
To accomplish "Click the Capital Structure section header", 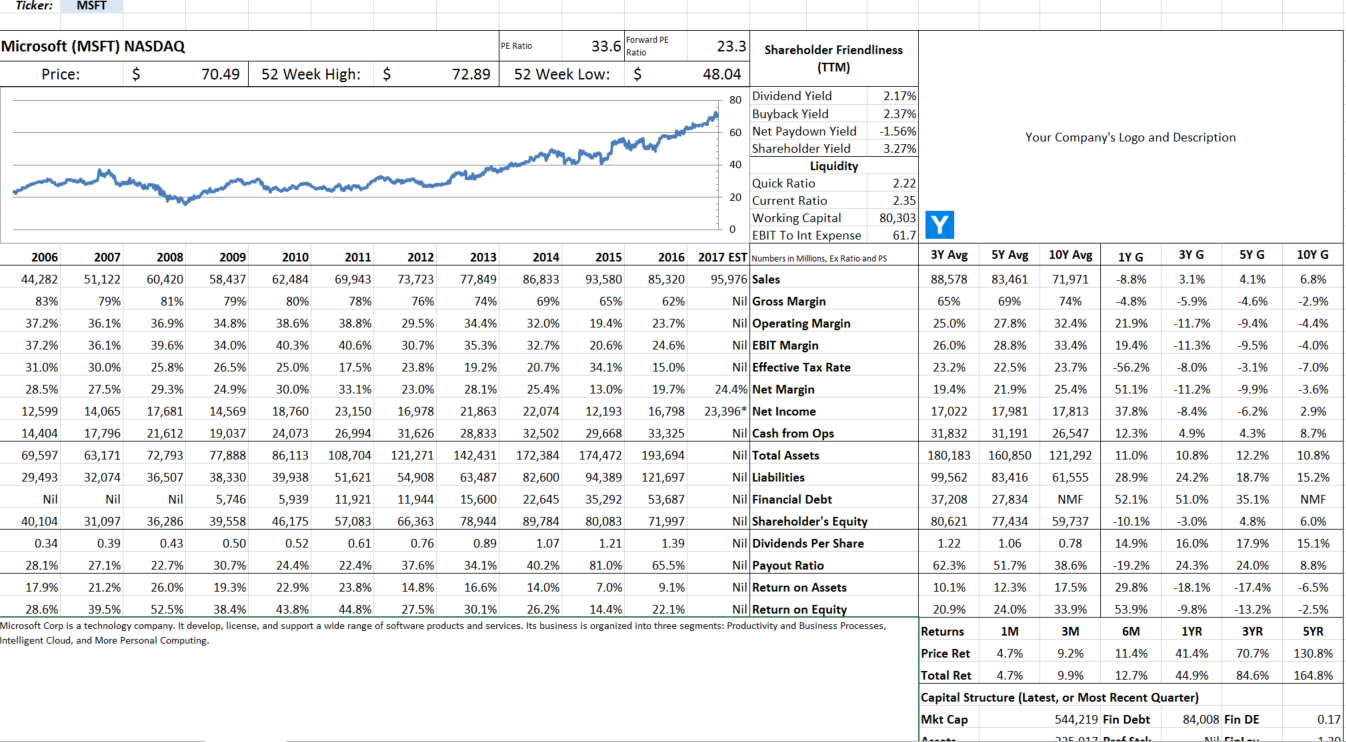I will (1059, 698).
